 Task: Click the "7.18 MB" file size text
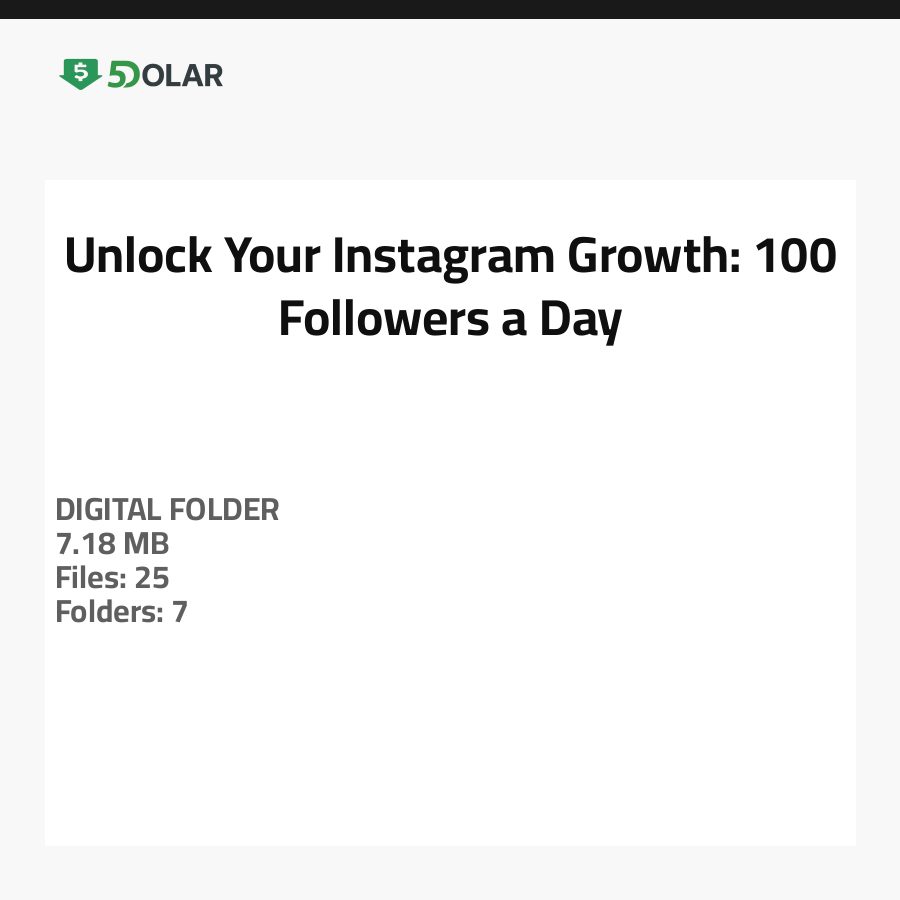(x=112, y=544)
